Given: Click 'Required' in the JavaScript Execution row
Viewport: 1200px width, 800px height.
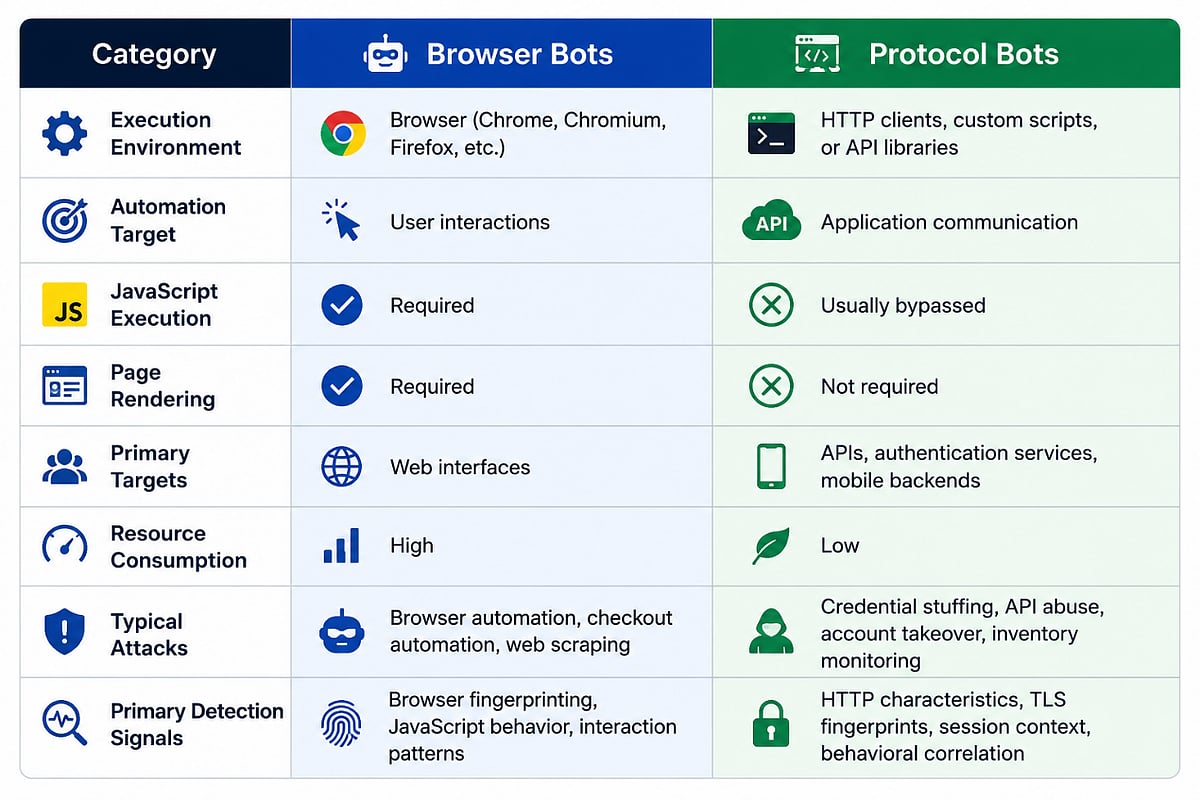Looking at the screenshot, I should coord(432,305).
